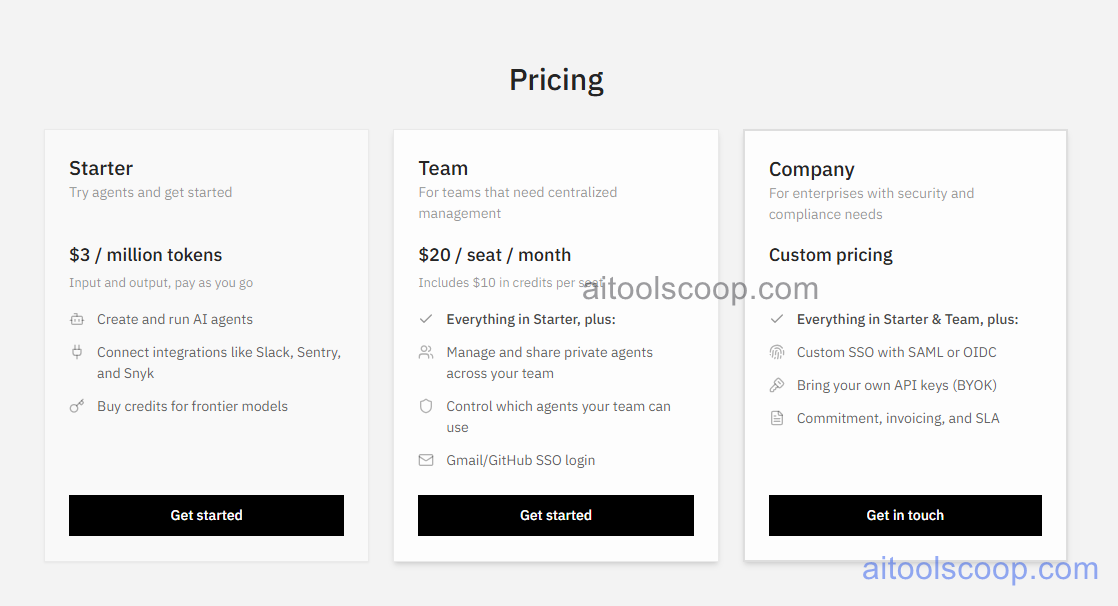This screenshot has height=606, width=1118.
Task: Select the plug icon for Connect integrations
Action: point(77,352)
